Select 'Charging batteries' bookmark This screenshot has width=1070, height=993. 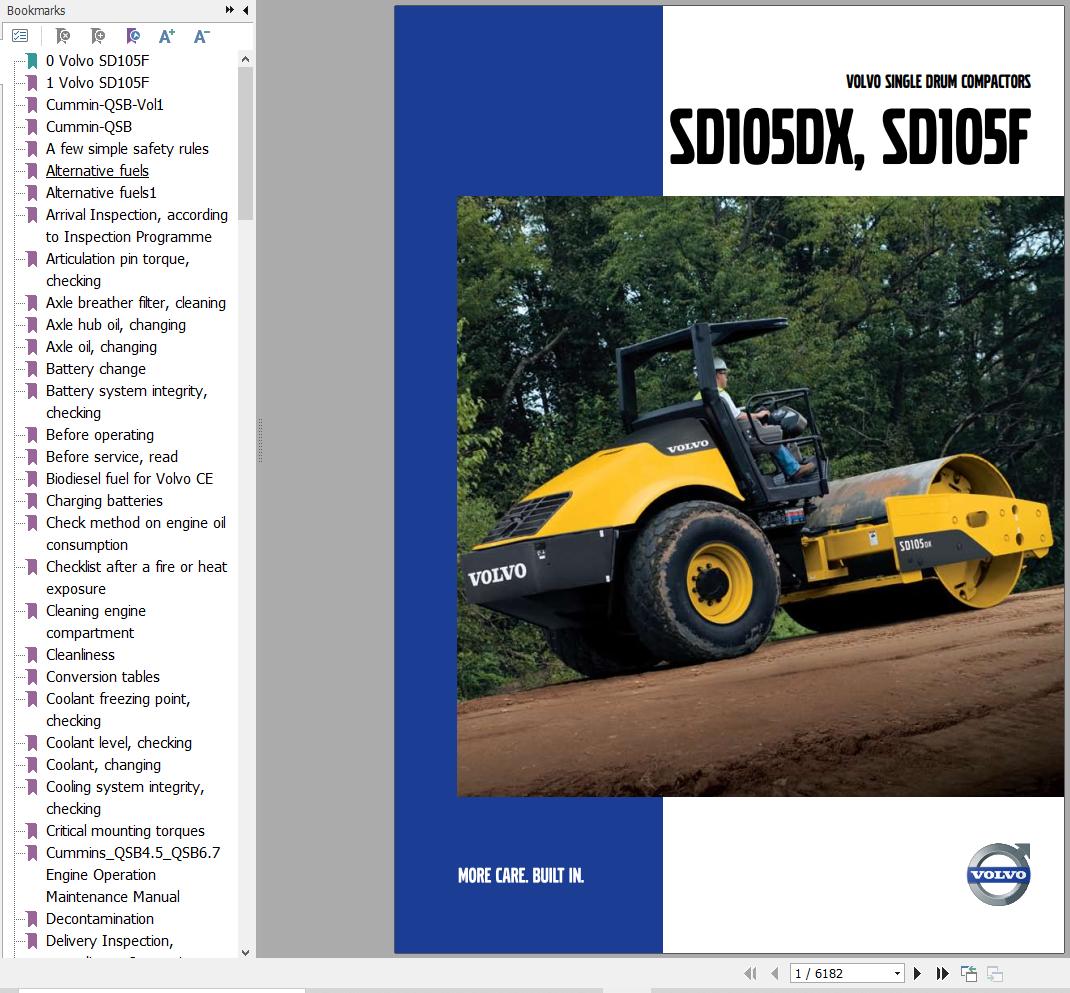click(x=104, y=501)
